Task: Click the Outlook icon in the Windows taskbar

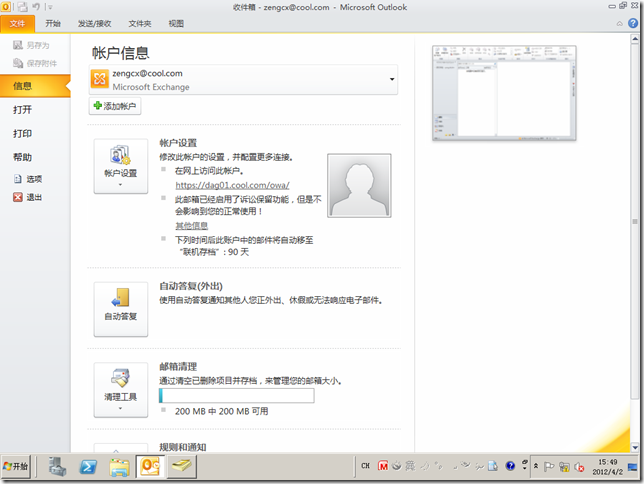Action: click(150, 466)
